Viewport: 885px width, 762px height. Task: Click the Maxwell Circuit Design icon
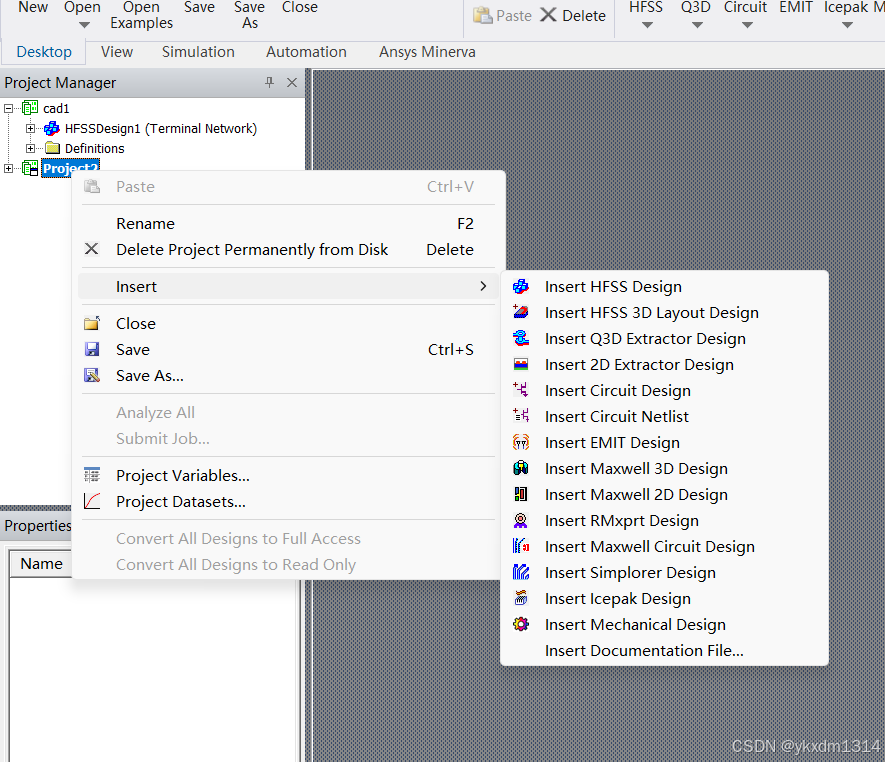tap(520, 546)
